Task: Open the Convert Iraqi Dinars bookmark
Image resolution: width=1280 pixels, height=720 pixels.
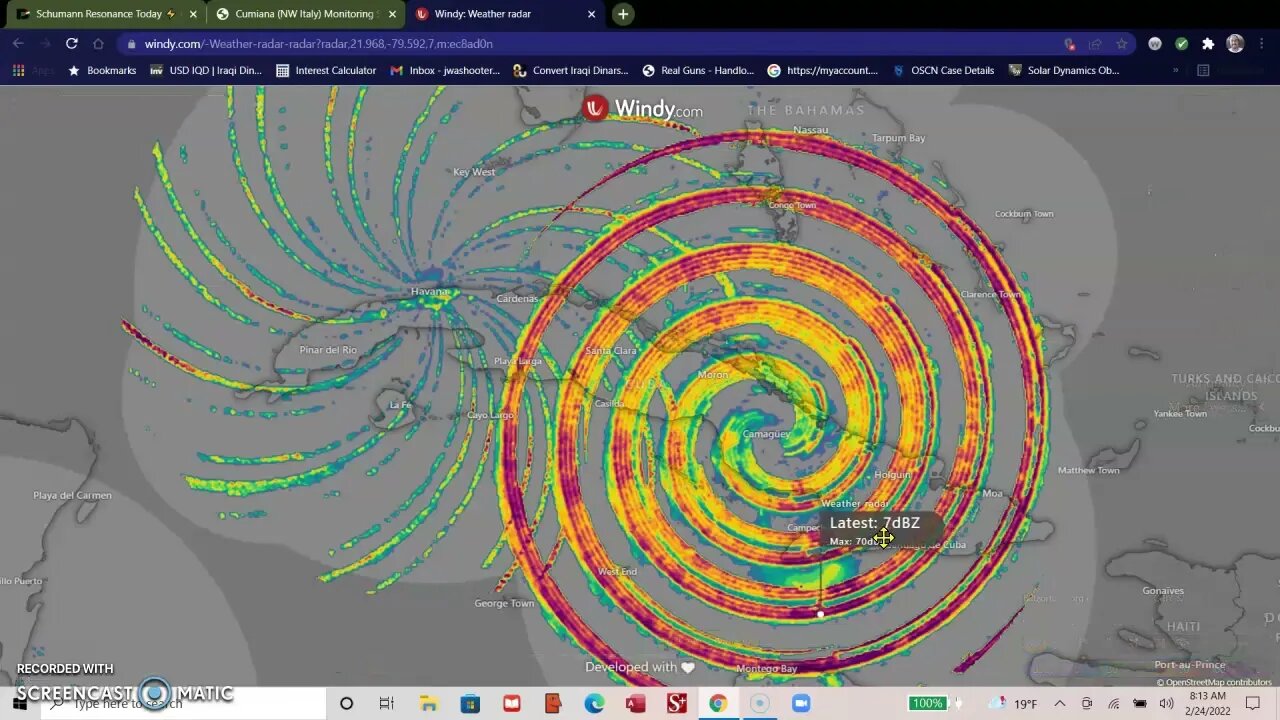Action: point(571,71)
